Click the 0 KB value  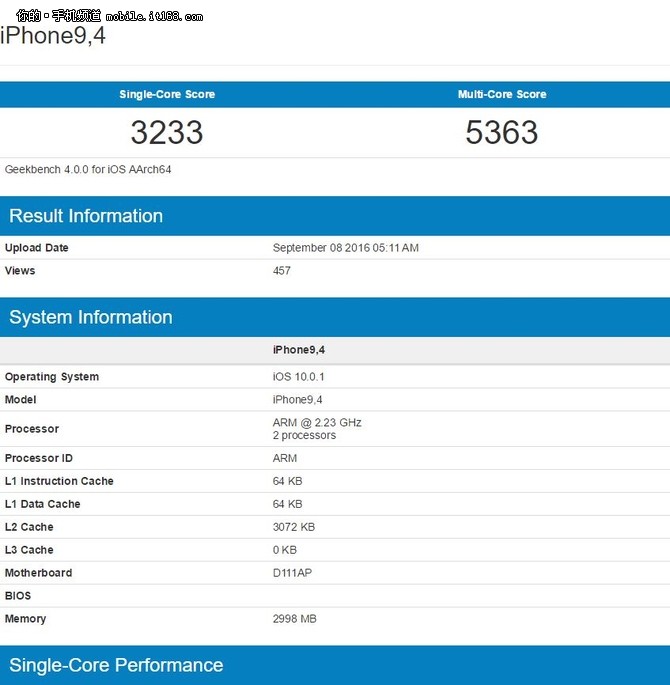tap(285, 550)
